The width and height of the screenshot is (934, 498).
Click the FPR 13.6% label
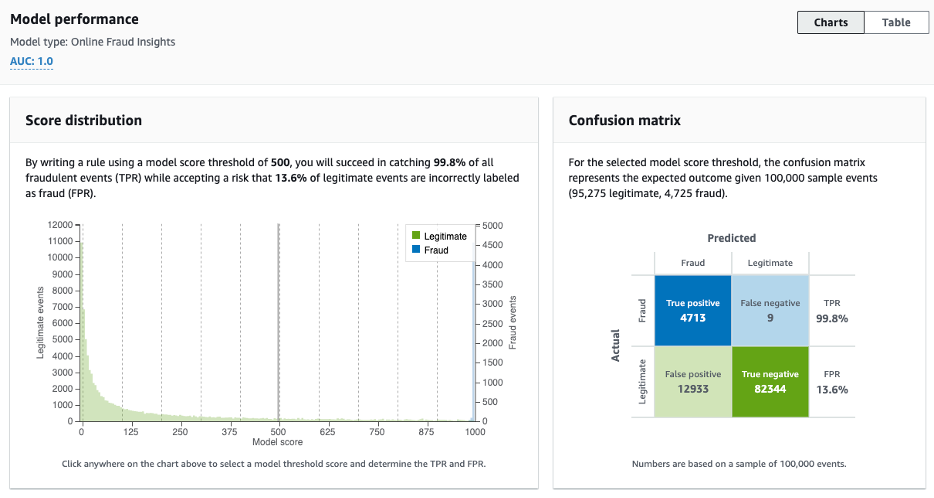click(x=832, y=381)
